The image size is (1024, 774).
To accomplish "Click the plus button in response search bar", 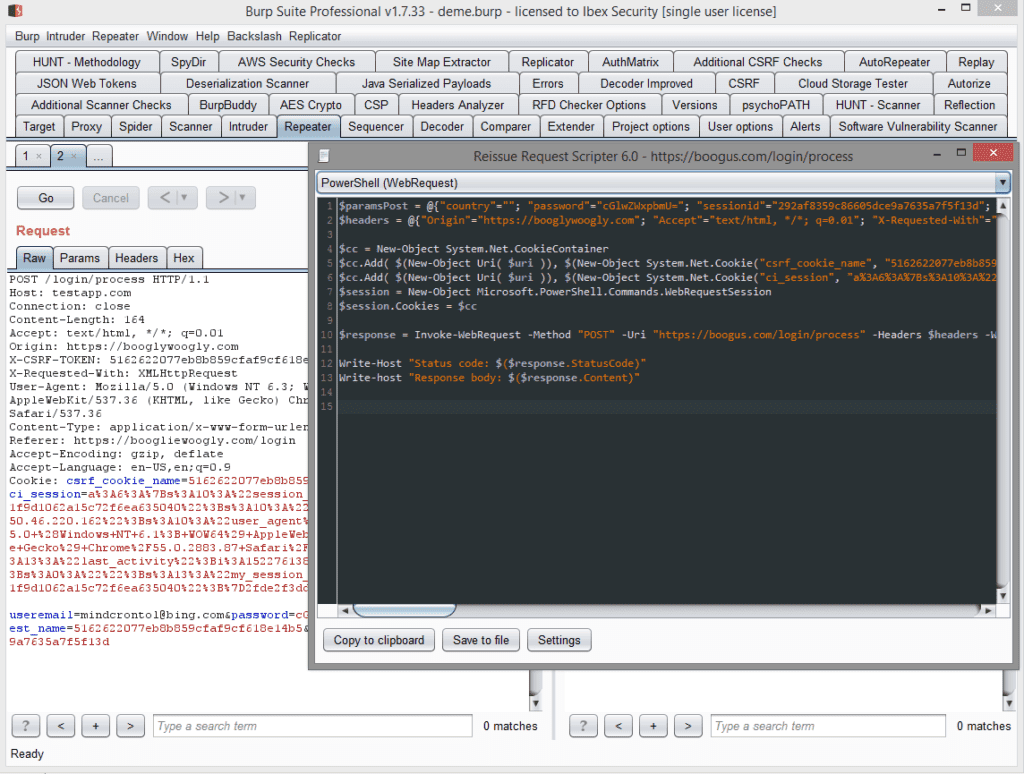I will click(653, 726).
